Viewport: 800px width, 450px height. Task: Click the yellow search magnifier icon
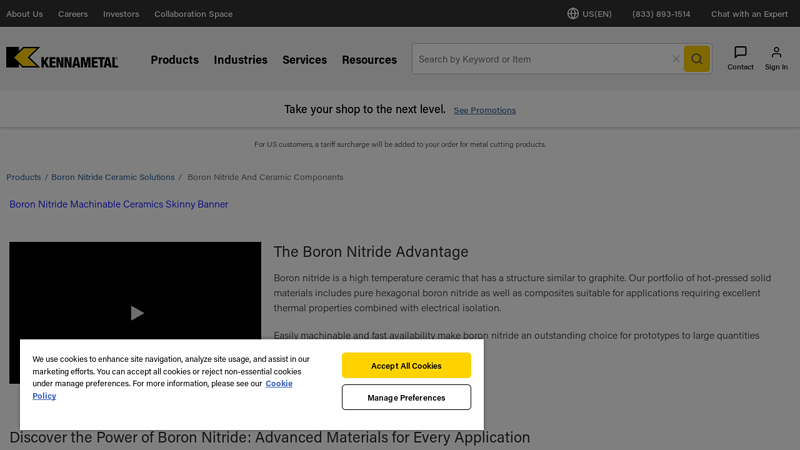[696, 59]
